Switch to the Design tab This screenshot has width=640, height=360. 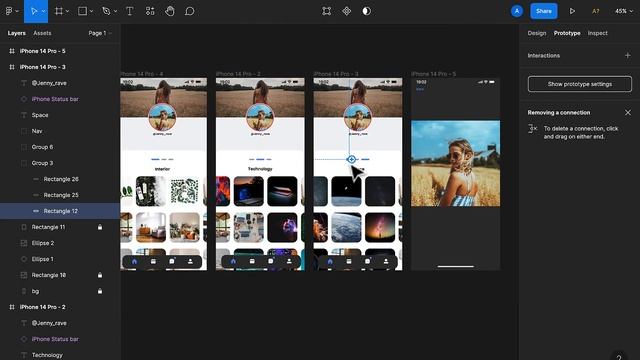pos(536,33)
